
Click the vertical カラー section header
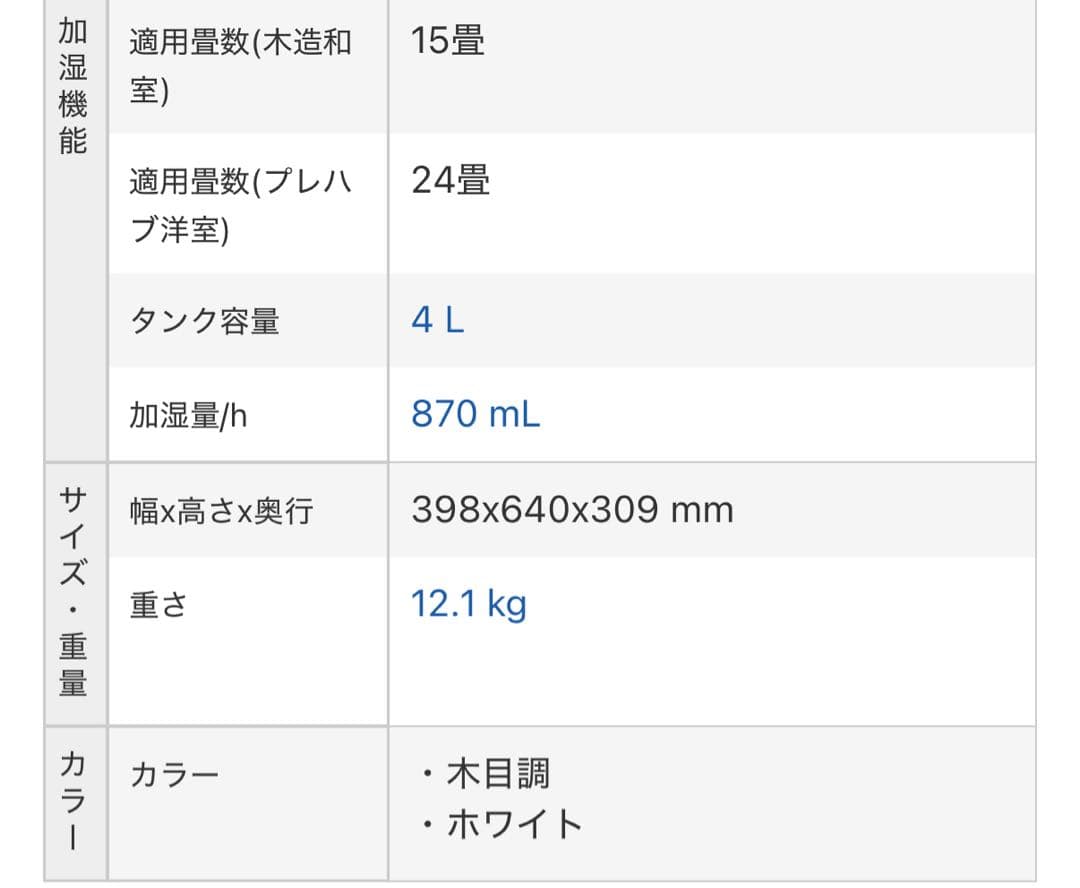(74, 802)
